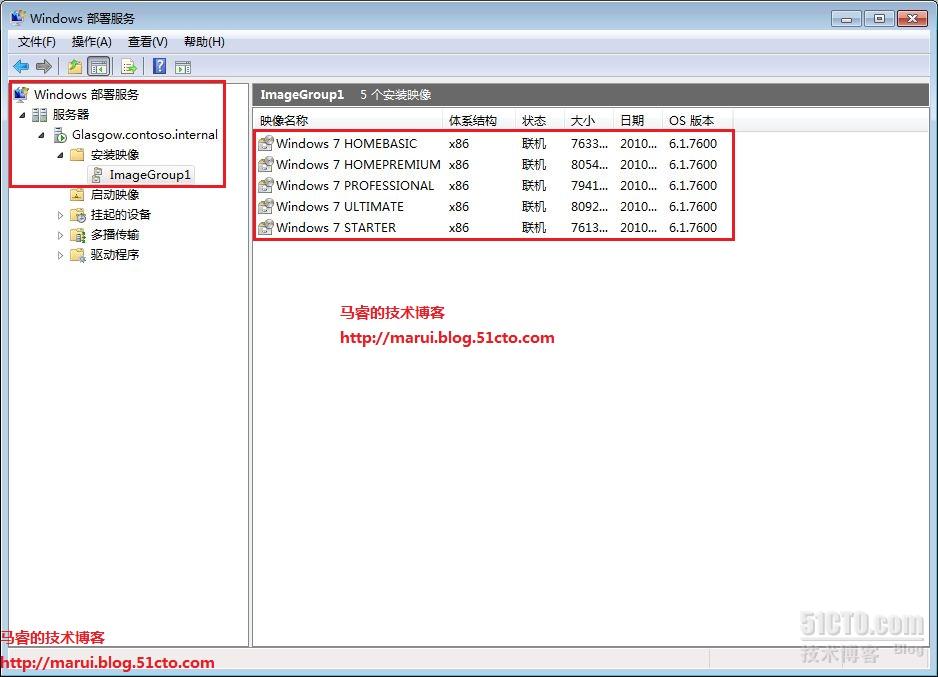Viewport: 938px width, 677px height.
Task: Sort by 大小 column header
Action: (589, 121)
